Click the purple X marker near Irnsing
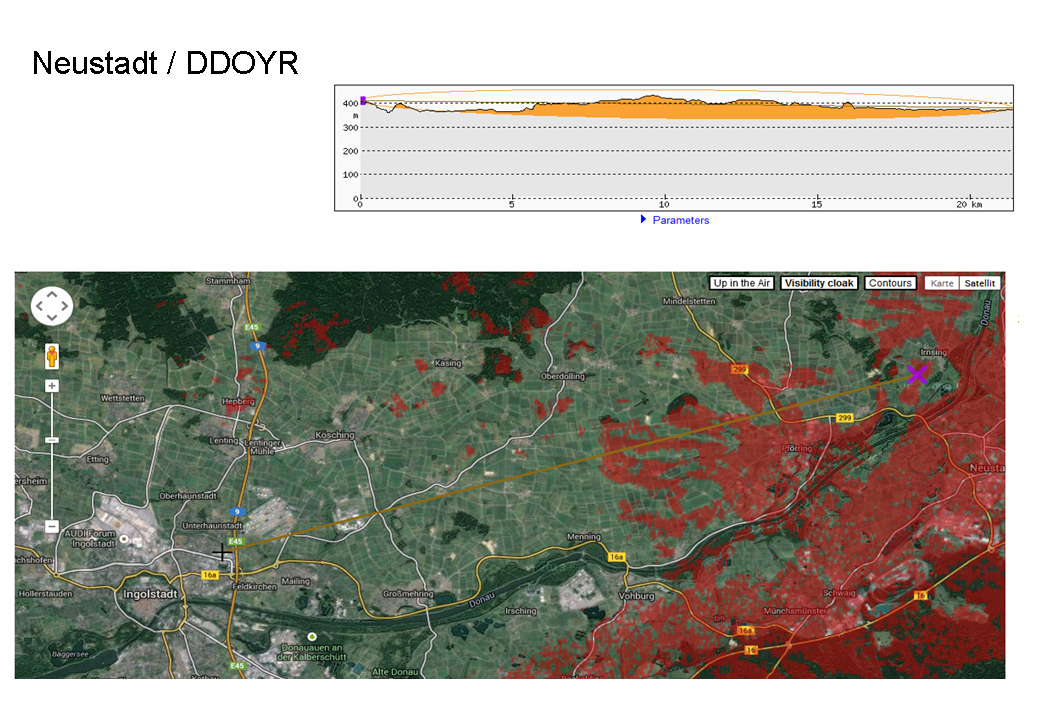 coord(917,374)
